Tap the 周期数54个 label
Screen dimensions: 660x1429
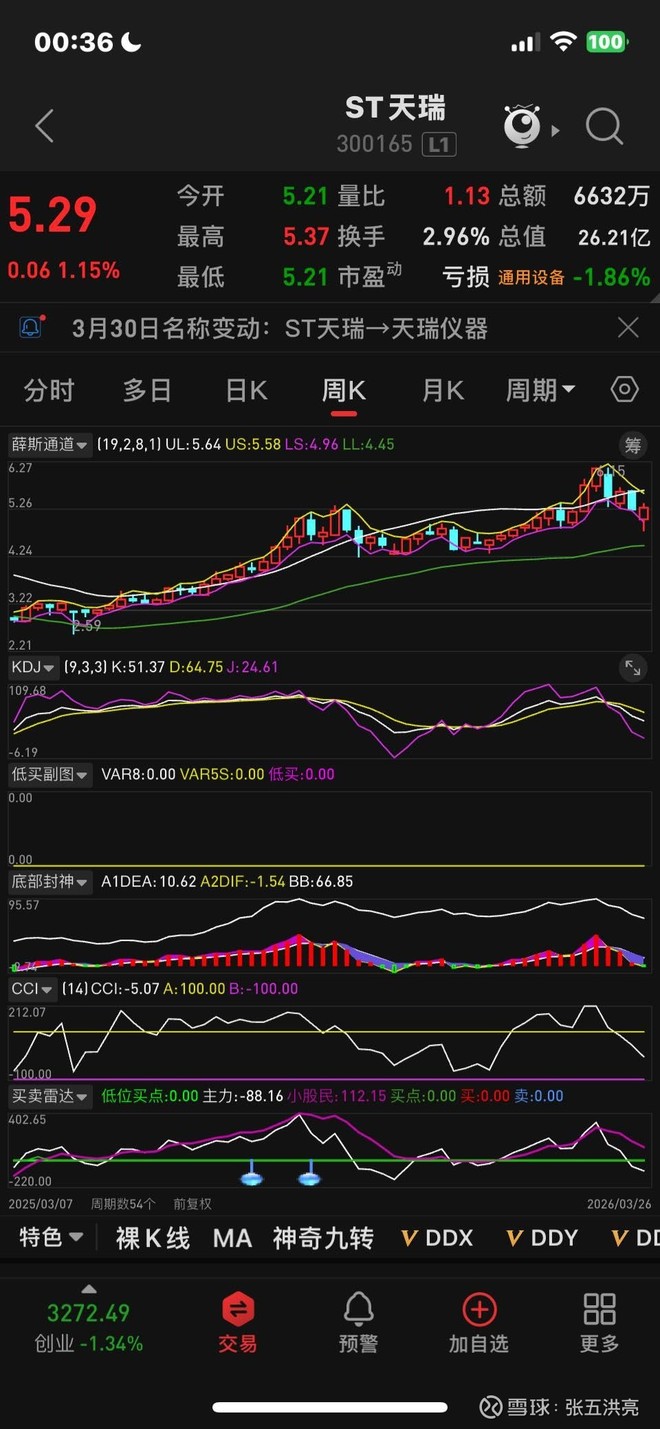(123, 1204)
